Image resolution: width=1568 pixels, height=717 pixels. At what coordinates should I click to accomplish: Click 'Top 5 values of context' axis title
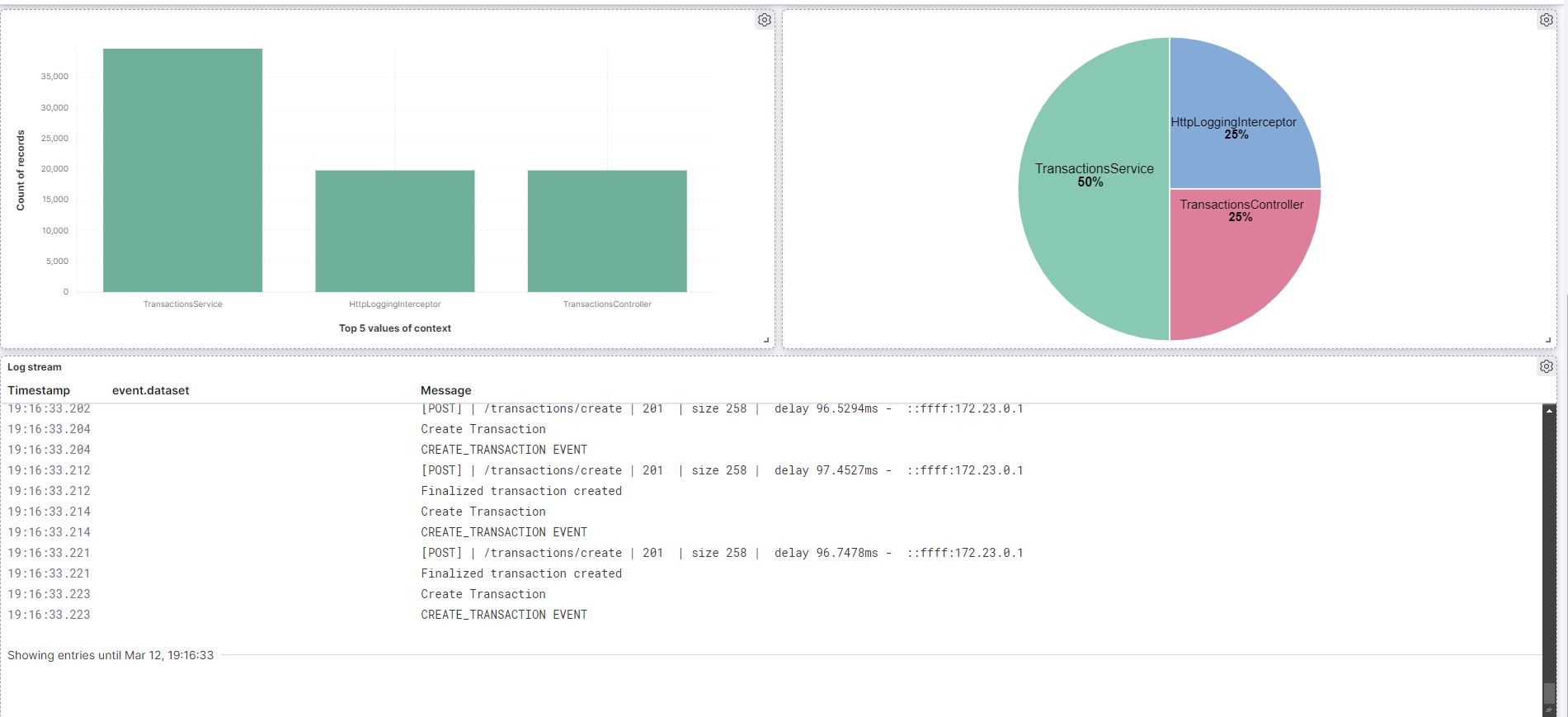tap(394, 328)
